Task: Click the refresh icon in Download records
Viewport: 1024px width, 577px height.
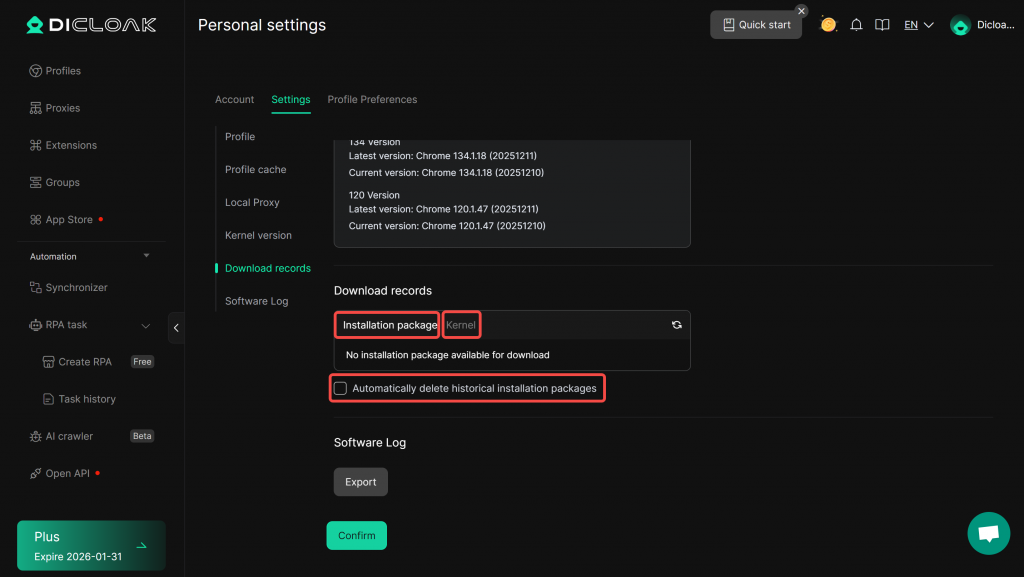Action: click(677, 325)
